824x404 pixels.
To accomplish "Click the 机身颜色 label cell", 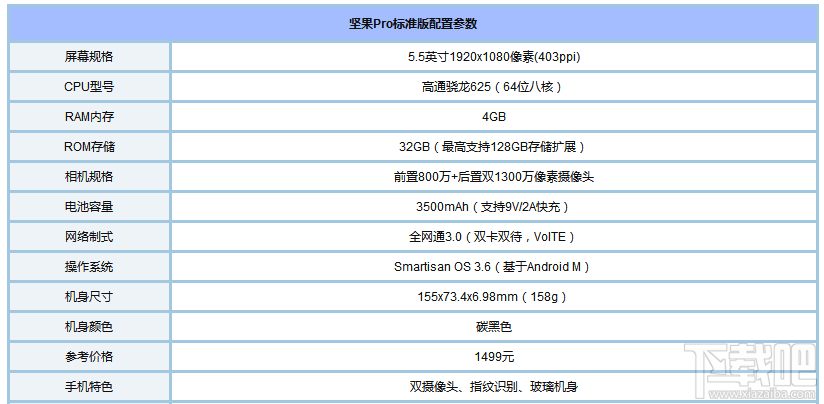I will coord(89,326).
